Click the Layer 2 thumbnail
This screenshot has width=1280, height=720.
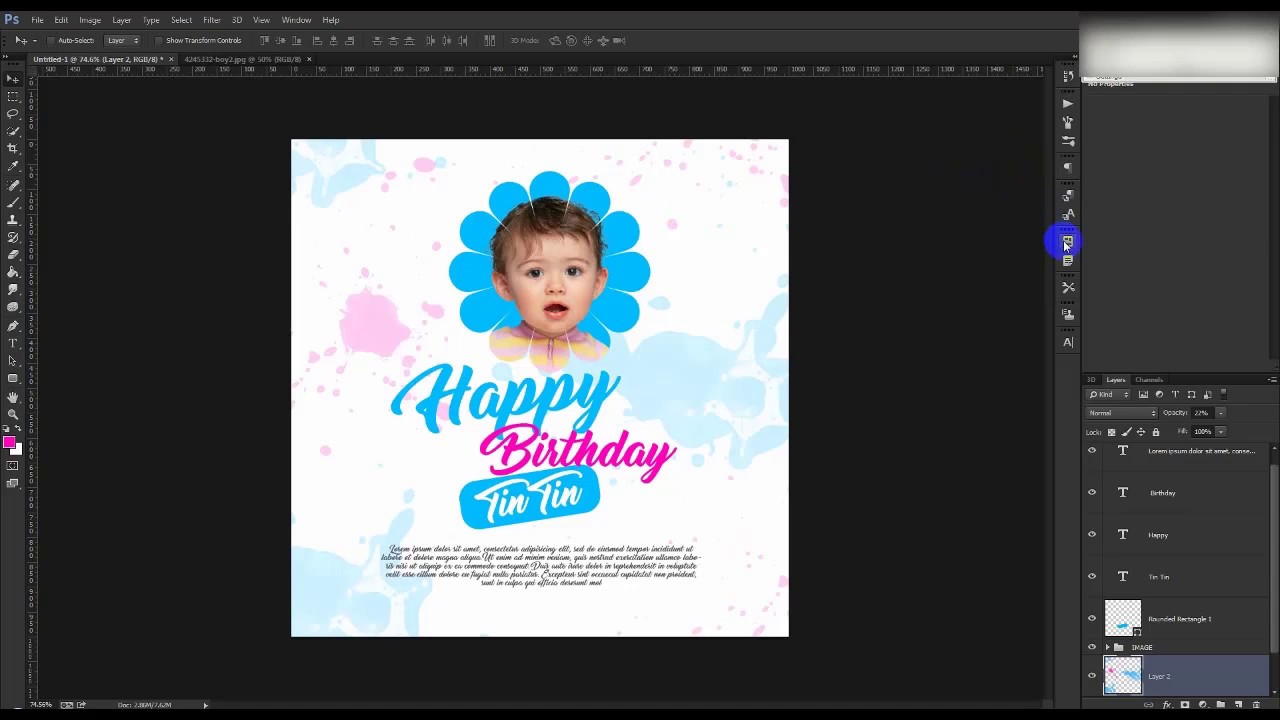tap(1122, 676)
